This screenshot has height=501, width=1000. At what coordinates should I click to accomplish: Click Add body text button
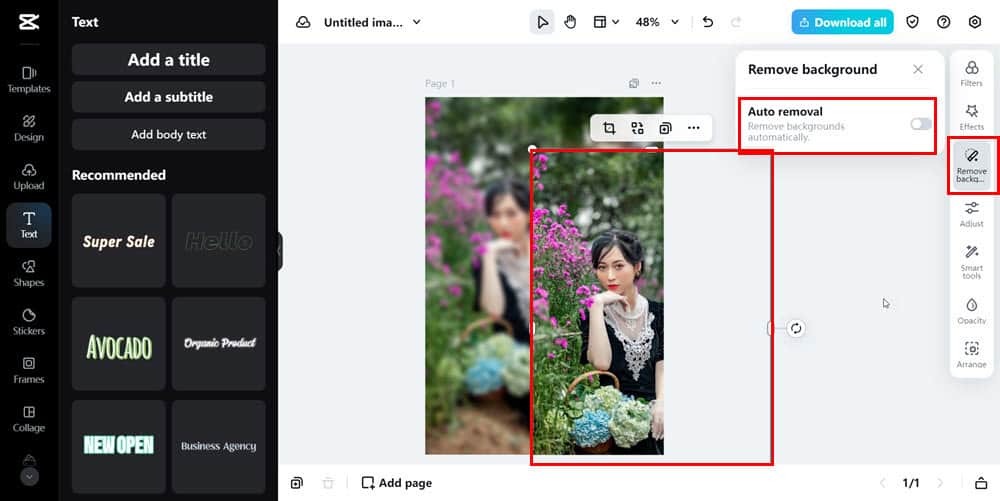point(168,134)
